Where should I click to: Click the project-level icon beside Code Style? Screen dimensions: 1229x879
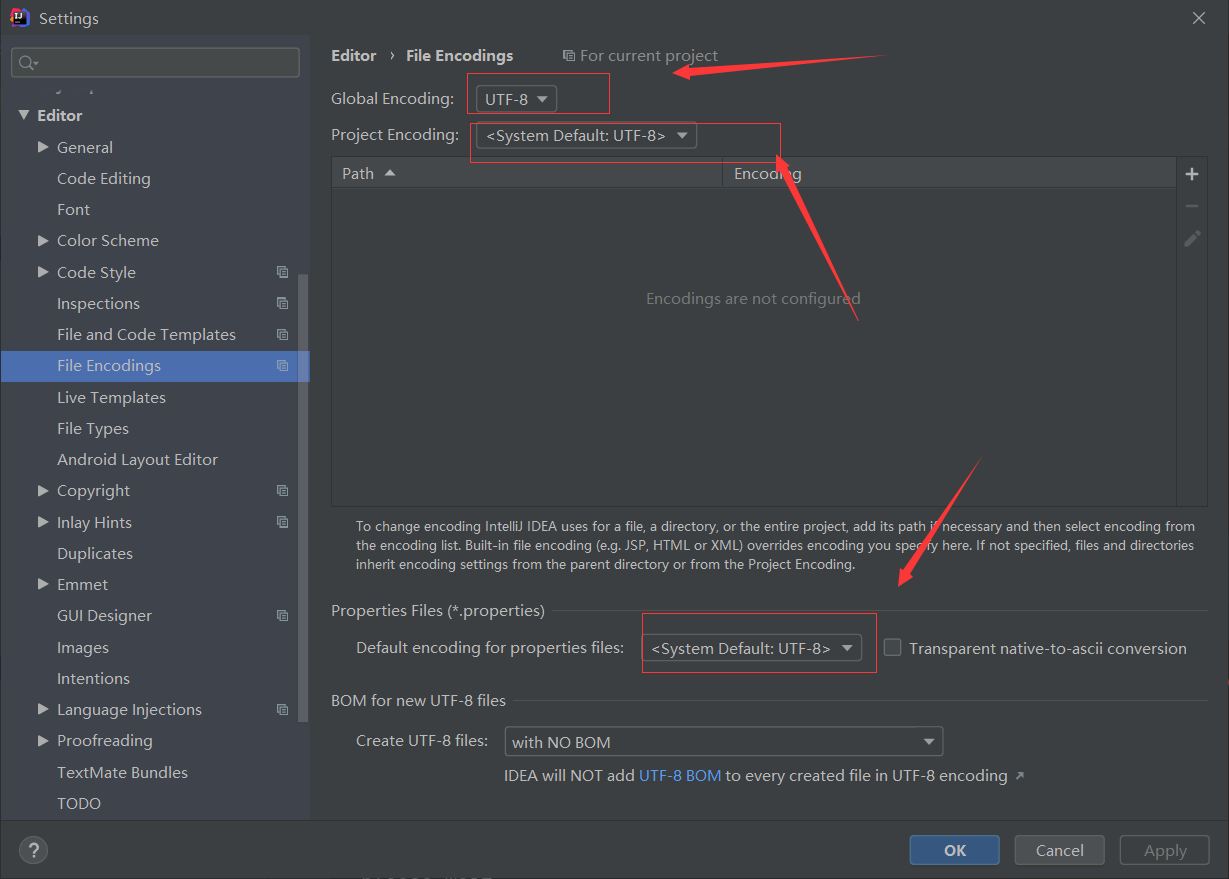tap(283, 272)
